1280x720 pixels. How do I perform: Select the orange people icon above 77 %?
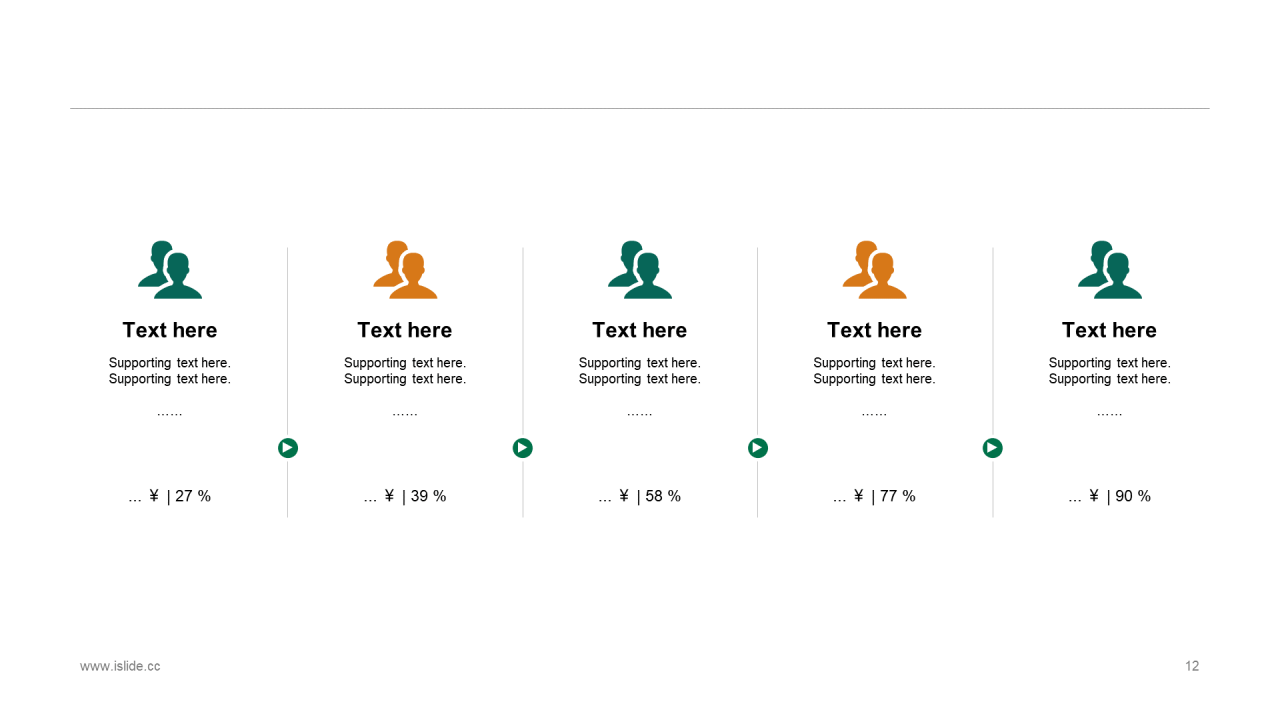click(875, 270)
